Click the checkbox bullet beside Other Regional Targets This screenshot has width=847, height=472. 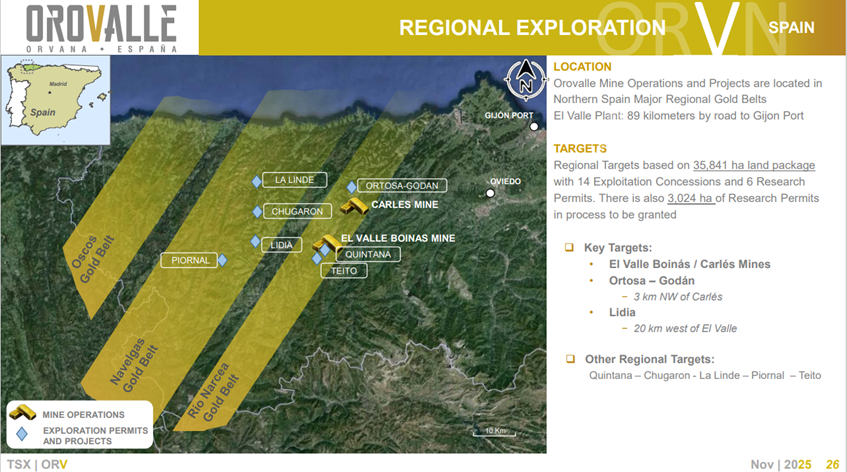tap(570, 359)
